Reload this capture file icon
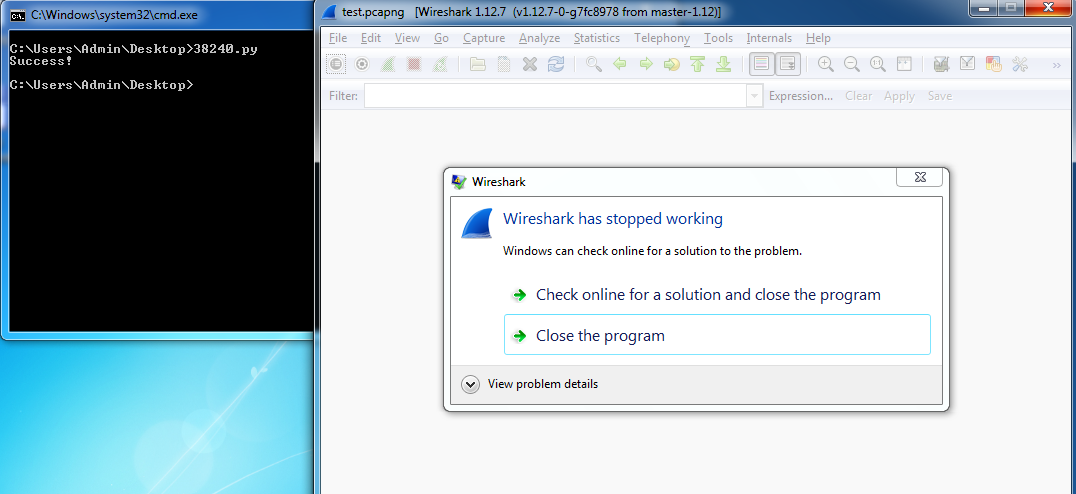The image size is (1076, 494). point(556,64)
